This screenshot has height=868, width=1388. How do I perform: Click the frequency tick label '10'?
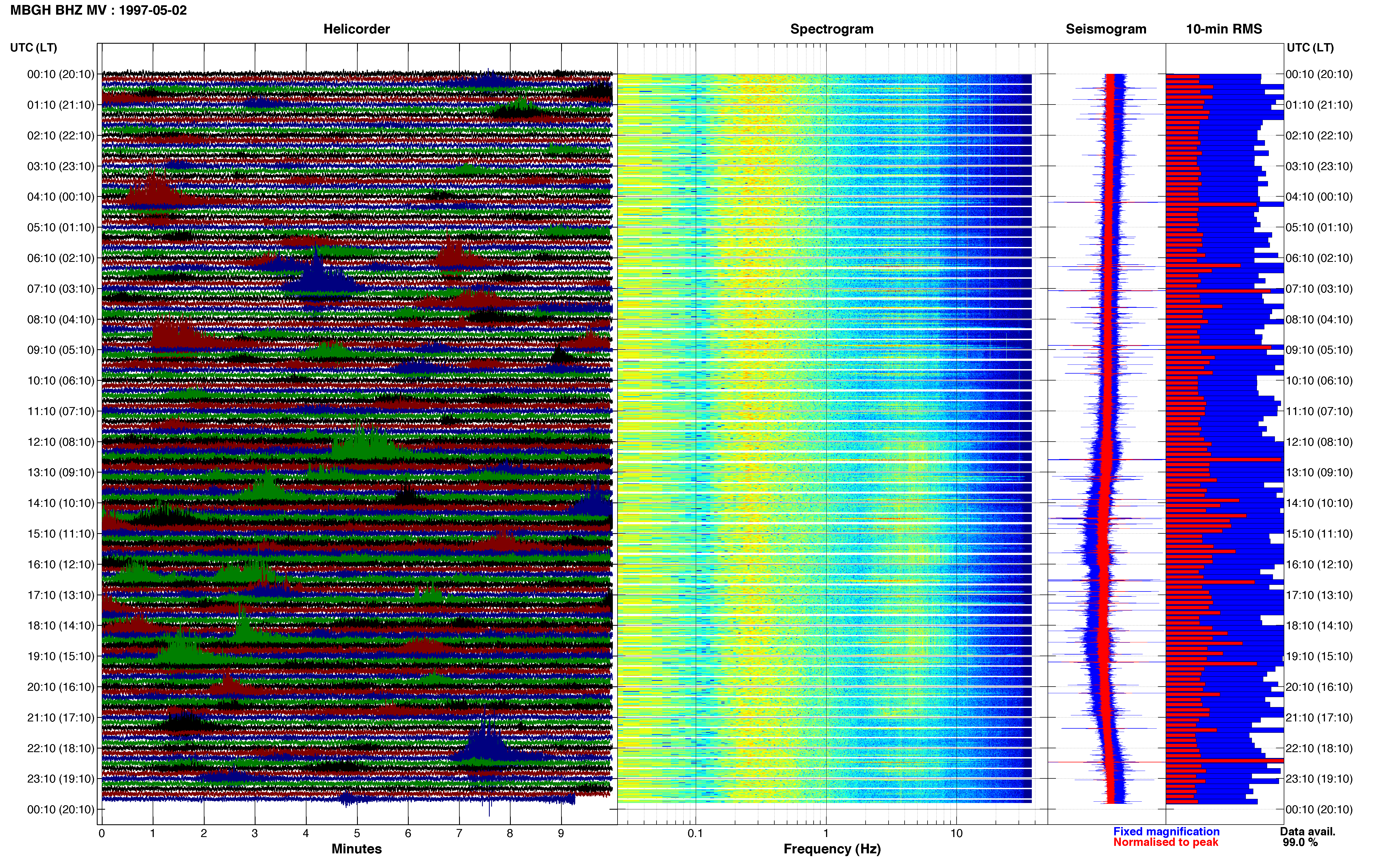(956, 833)
